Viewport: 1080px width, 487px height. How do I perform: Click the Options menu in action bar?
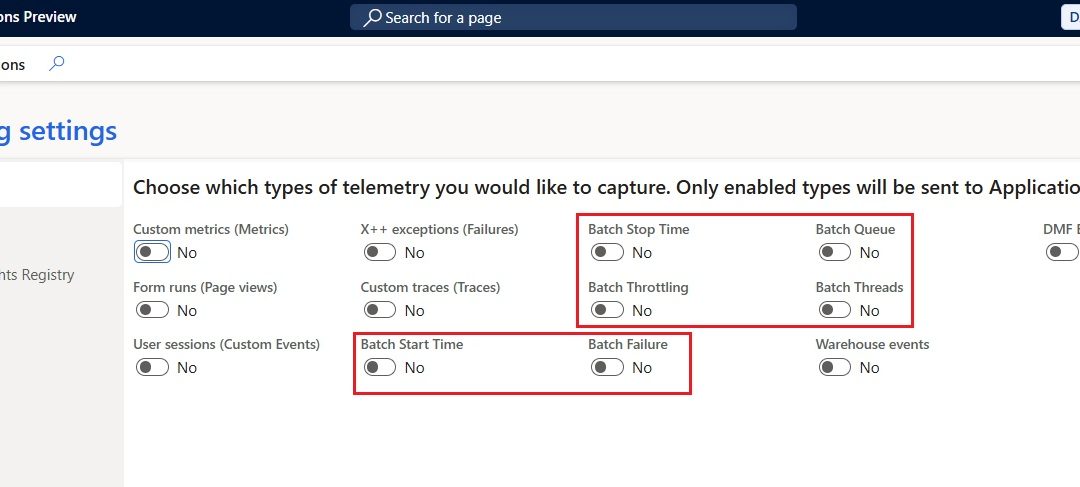pyautogui.click(x=13, y=64)
